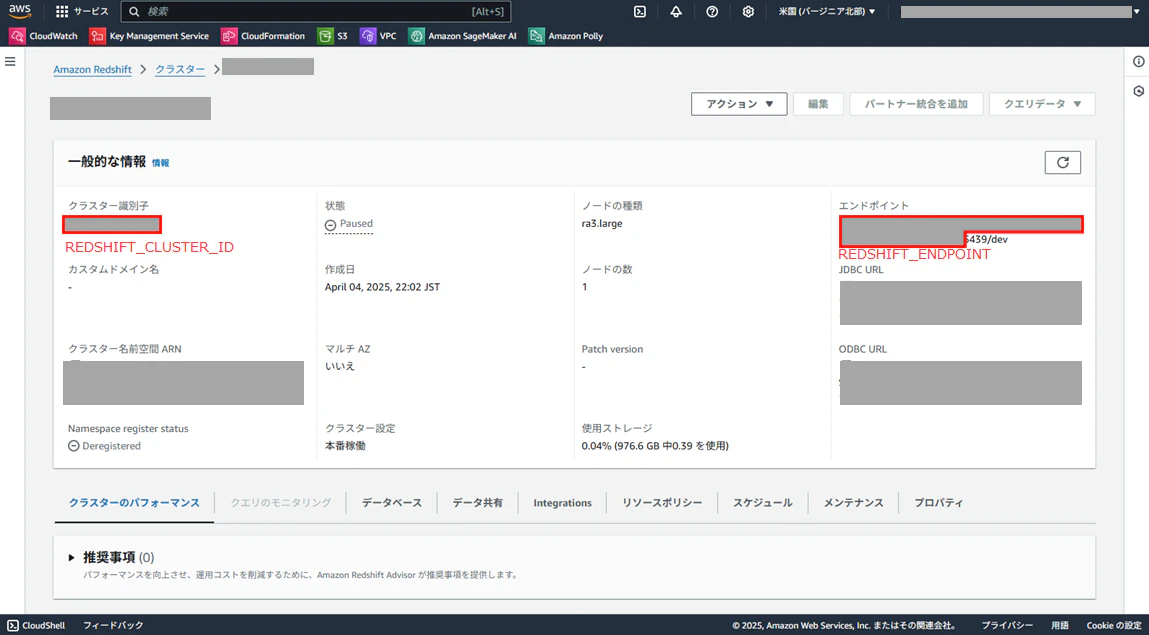Switch to データ共有 tab
Screen dimensions: 1149x635
[x=478, y=503]
